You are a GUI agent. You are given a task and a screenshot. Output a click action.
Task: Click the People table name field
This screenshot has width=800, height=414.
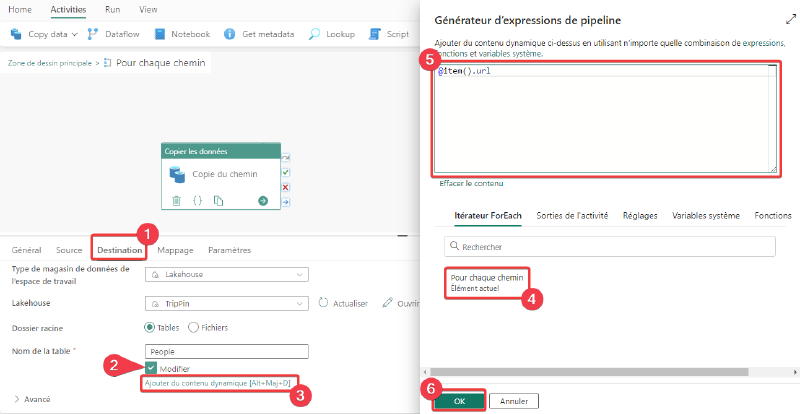pos(227,352)
